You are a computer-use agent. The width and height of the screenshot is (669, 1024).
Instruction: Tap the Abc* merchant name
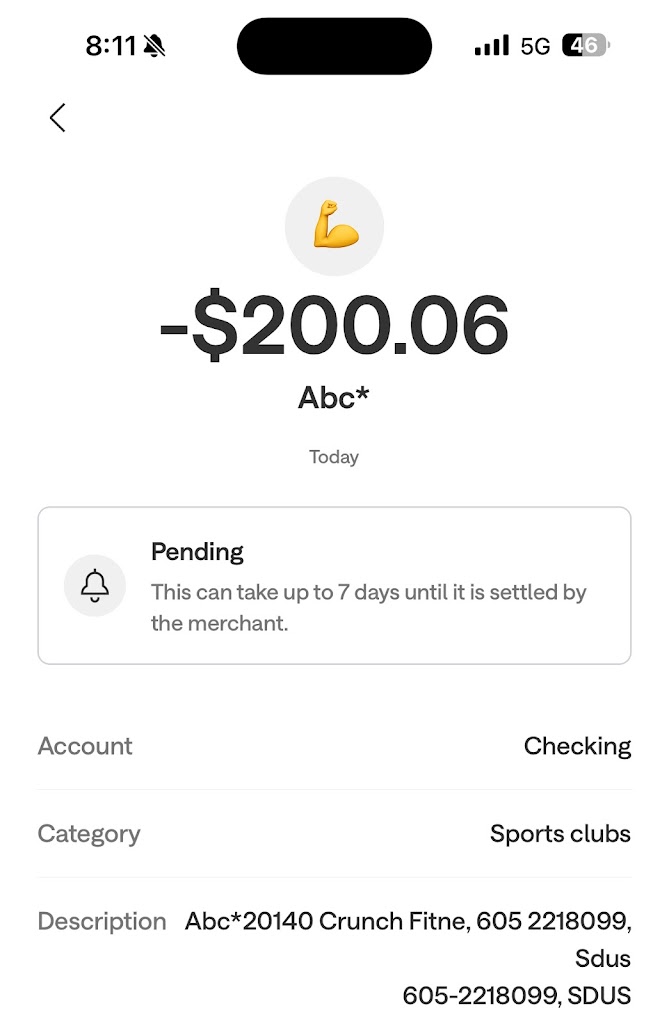tap(334, 397)
